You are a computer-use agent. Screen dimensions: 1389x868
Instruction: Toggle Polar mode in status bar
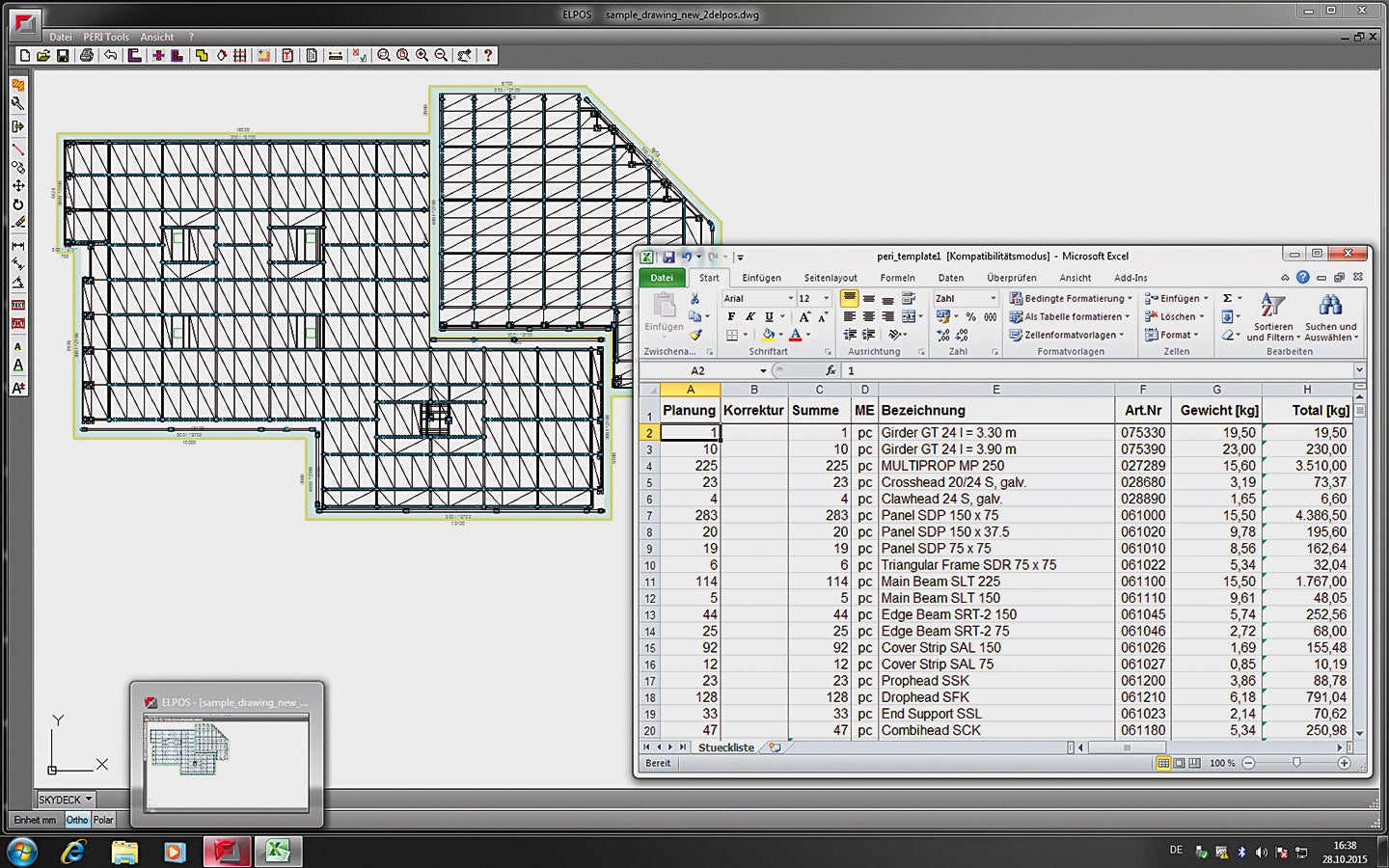click(103, 820)
